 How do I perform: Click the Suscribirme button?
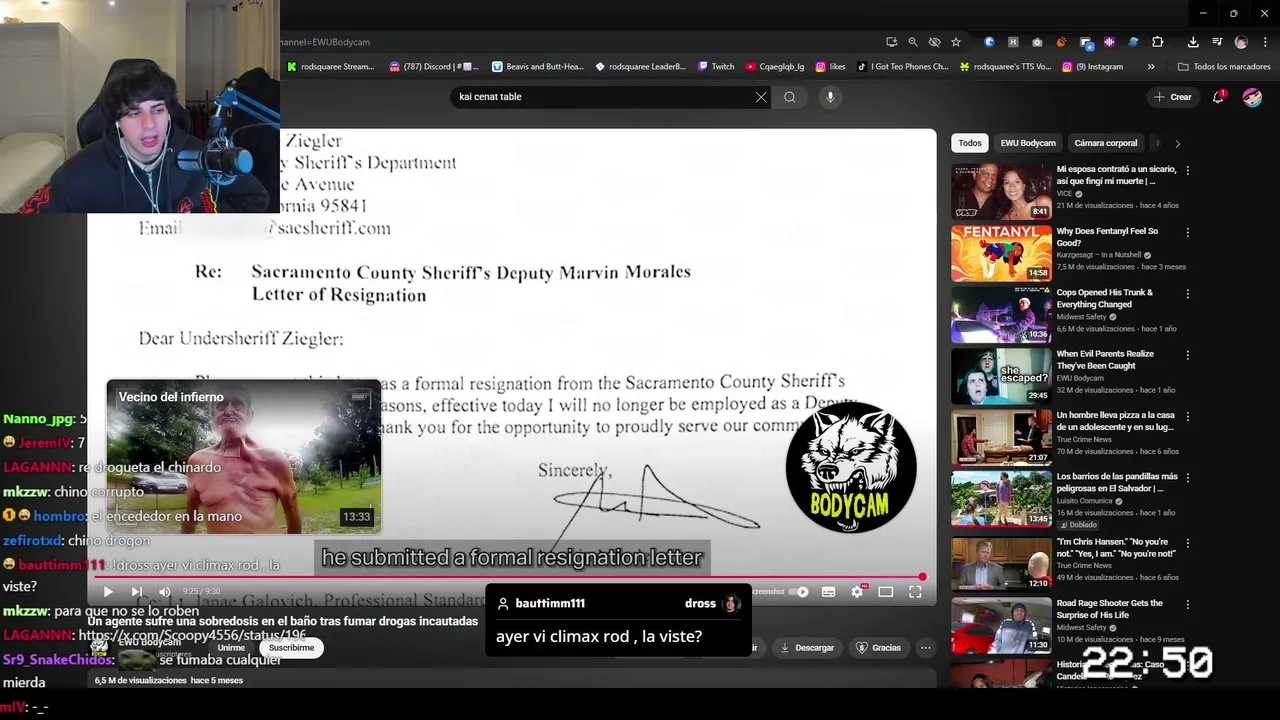[291, 648]
